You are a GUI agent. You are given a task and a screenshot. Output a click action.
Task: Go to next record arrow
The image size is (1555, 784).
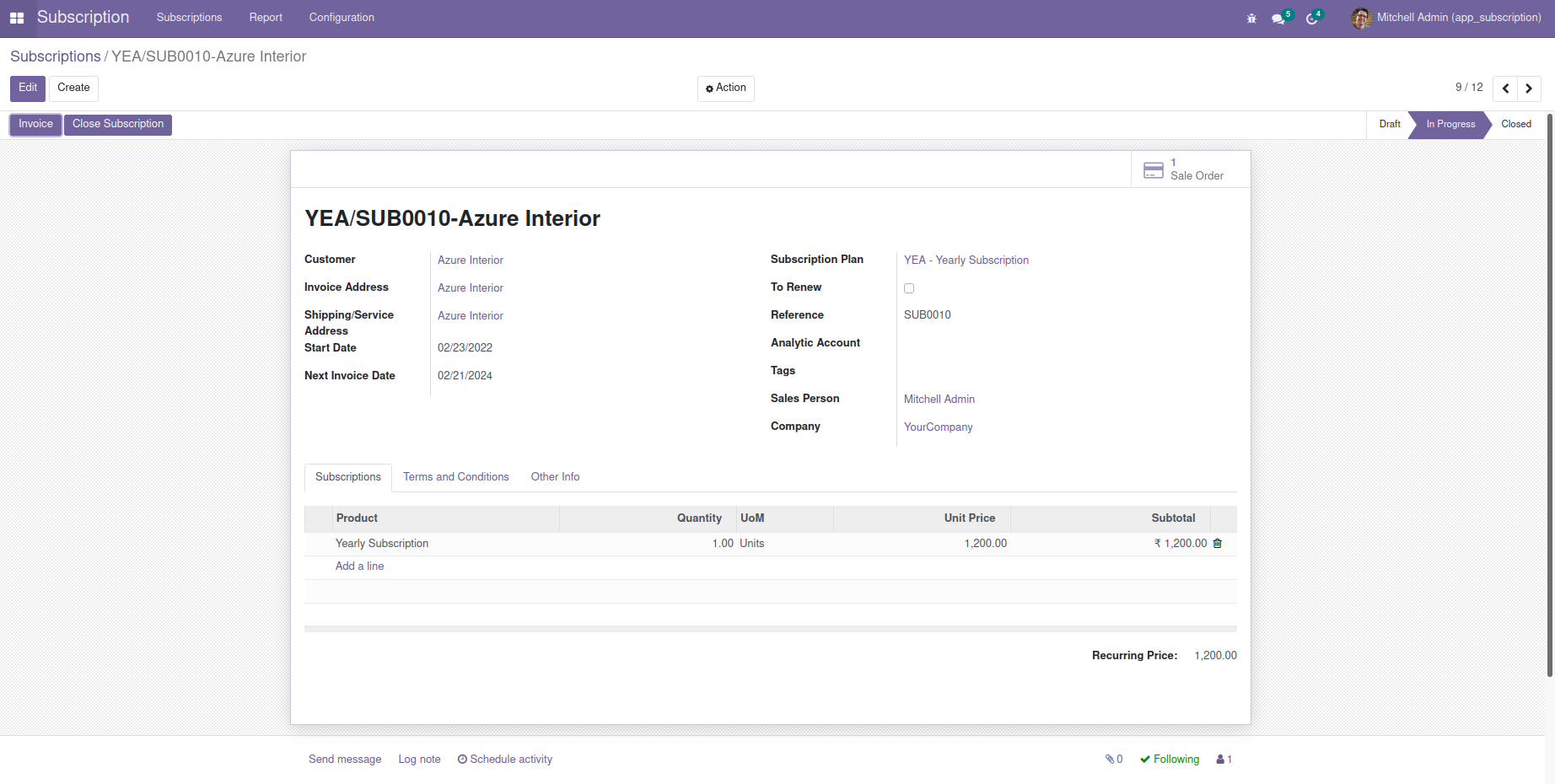1529,89
